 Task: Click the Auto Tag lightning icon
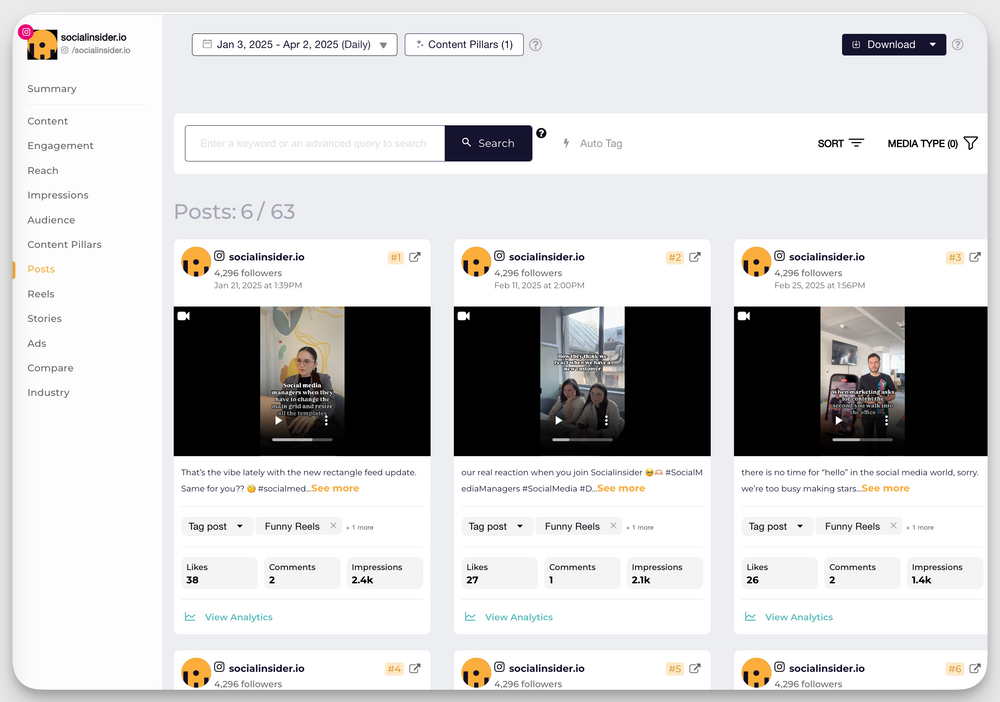[x=568, y=143]
